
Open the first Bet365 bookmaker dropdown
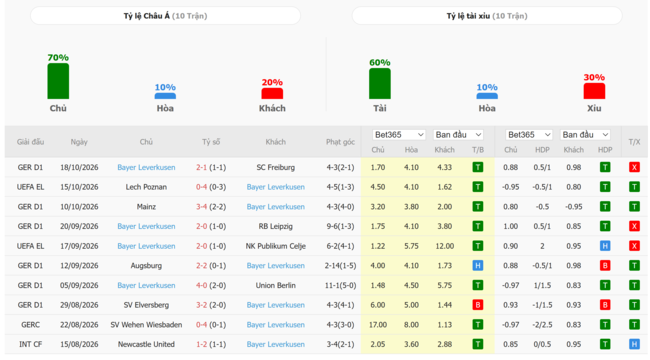[399, 135]
